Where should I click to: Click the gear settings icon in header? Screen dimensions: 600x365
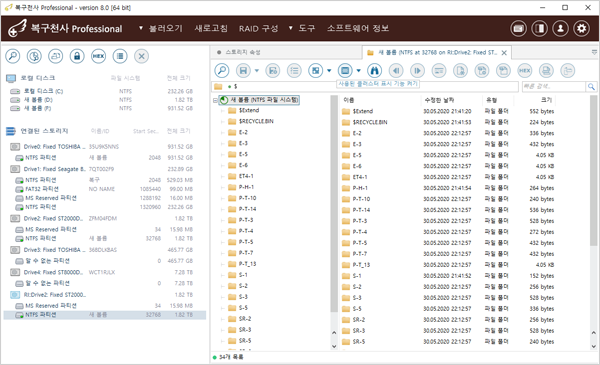pos(582,28)
